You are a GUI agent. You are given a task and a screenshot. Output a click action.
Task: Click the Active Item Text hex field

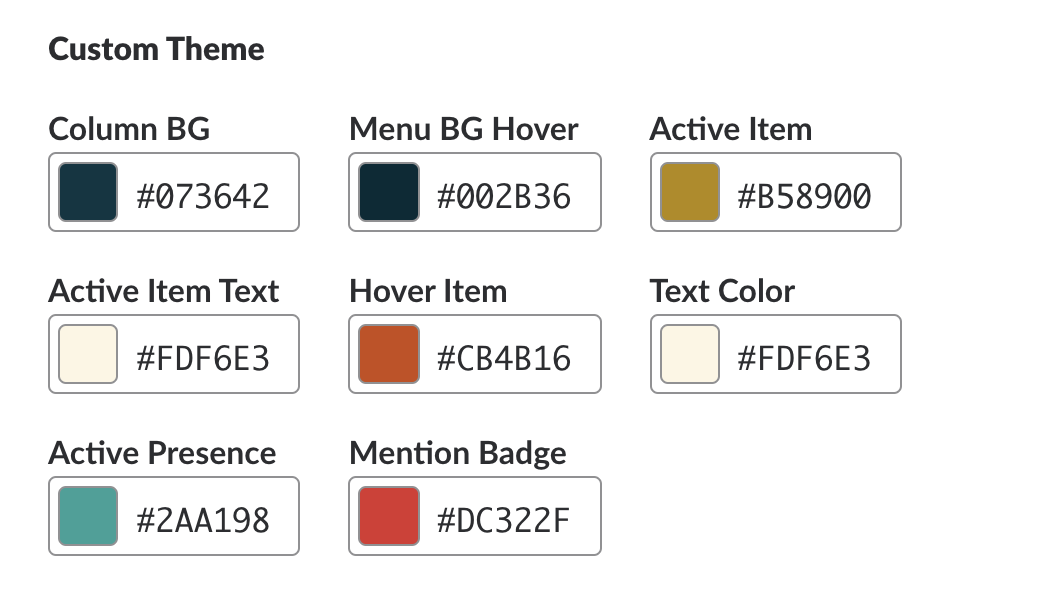pos(203,356)
